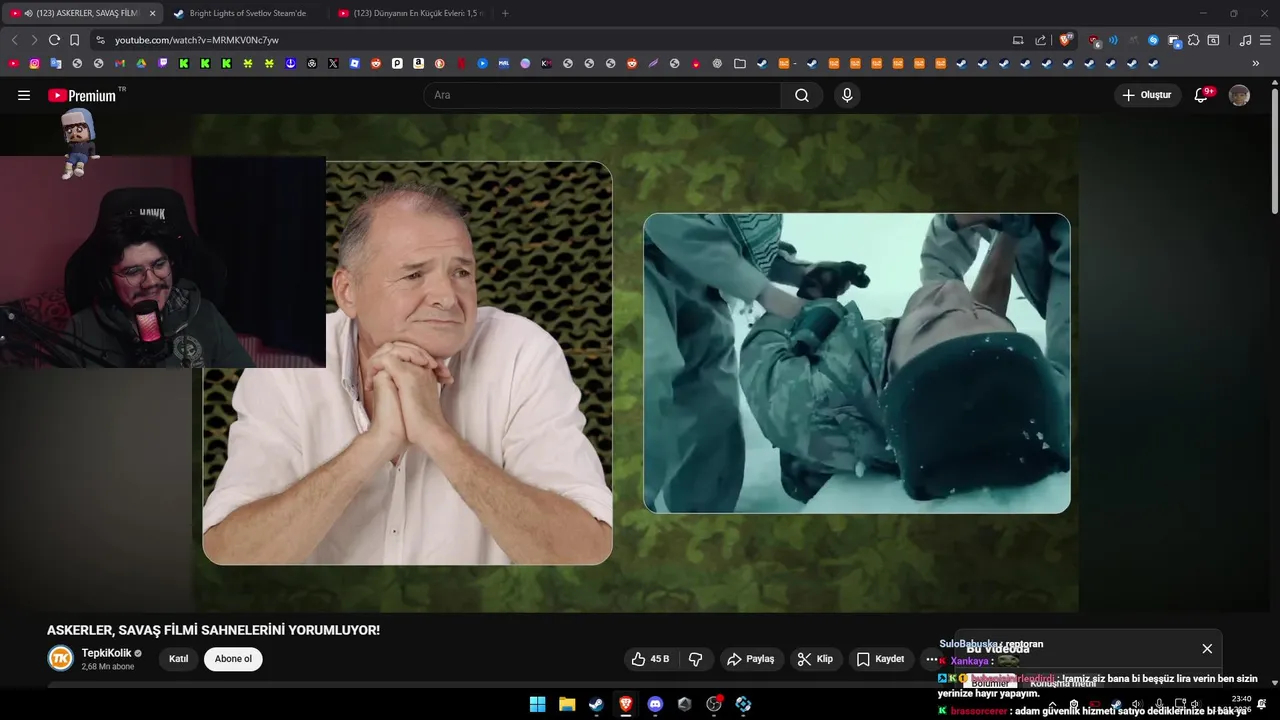Open the Google Translate bookmark

(x=56, y=63)
